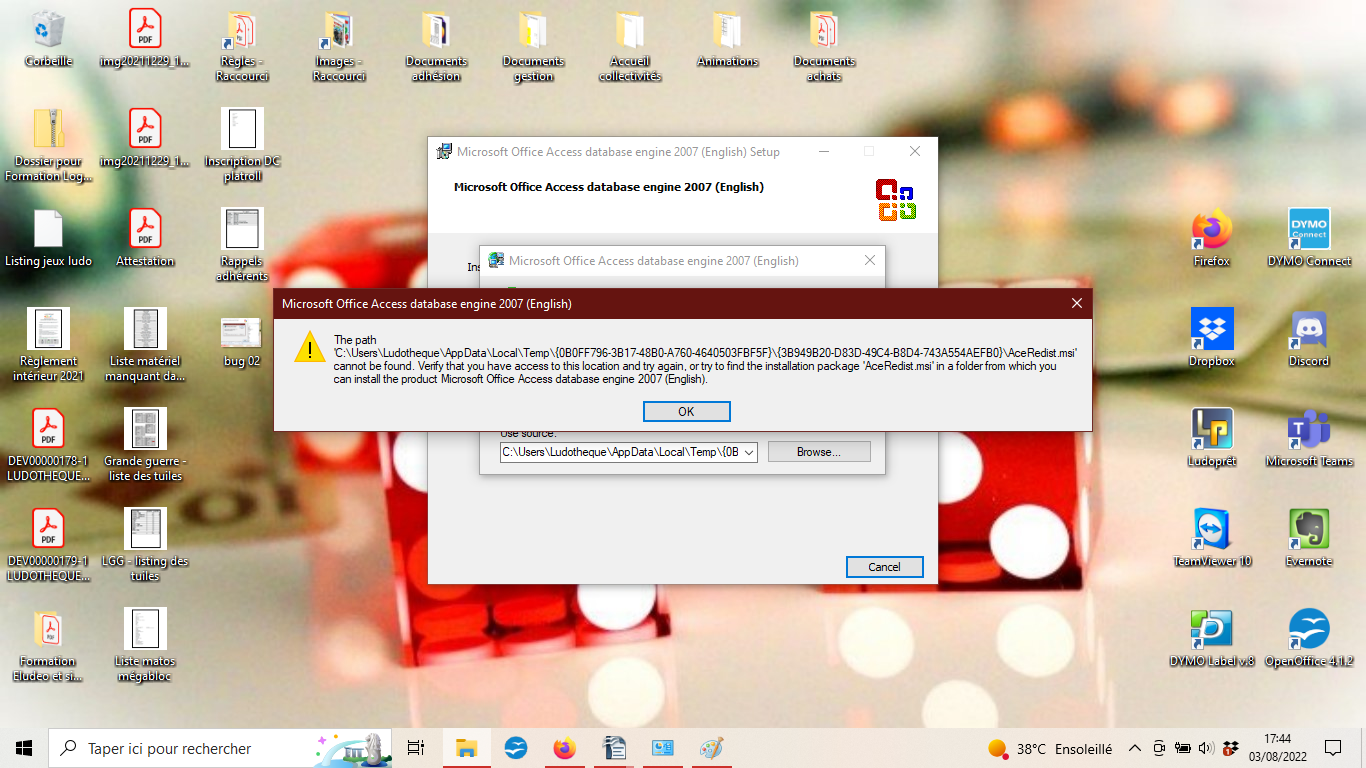Select the DEV00000178-1 PDF file
The width and height of the screenshot is (1366, 768).
(x=48, y=445)
